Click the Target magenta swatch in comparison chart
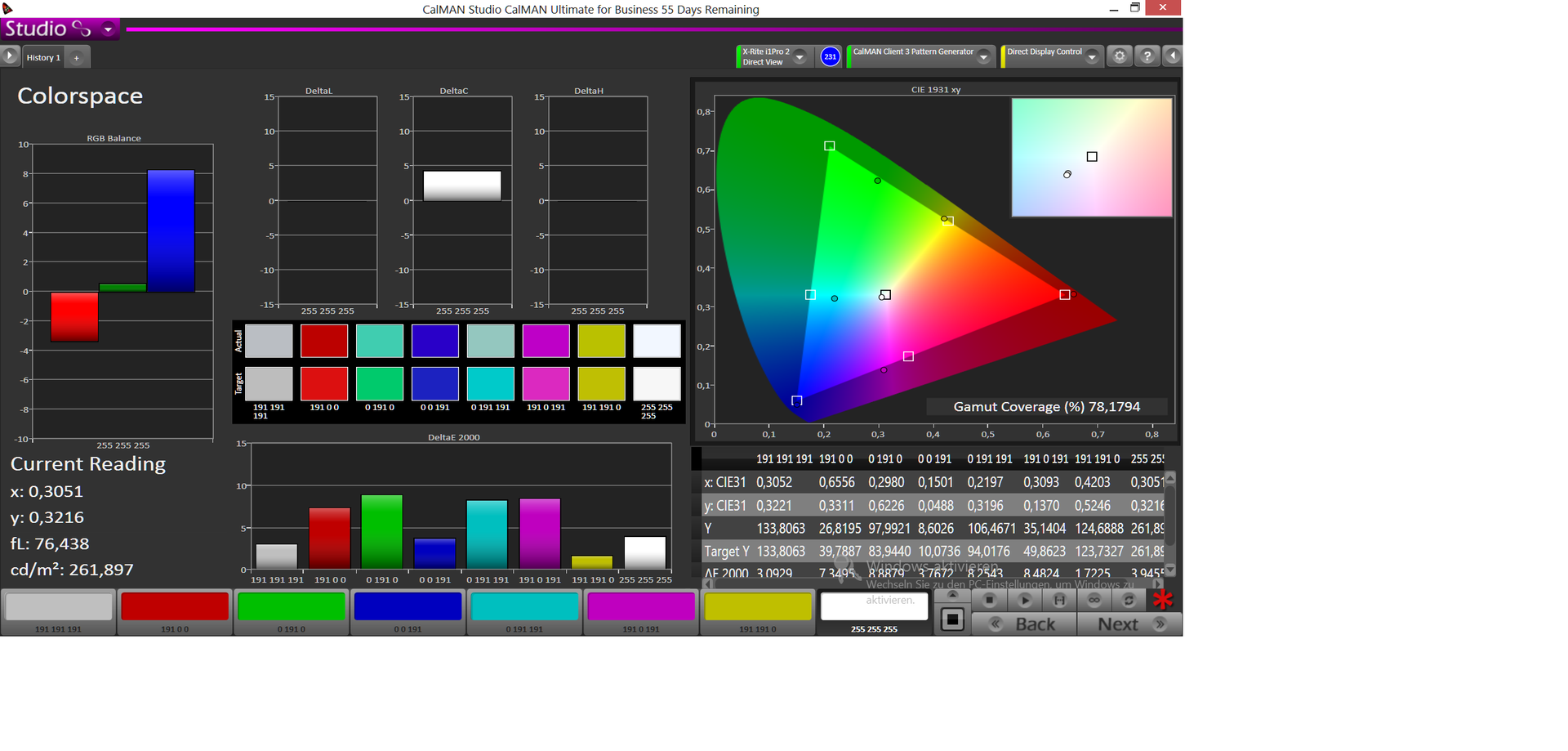Viewport: 1568px width, 751px height. point(546,383)
